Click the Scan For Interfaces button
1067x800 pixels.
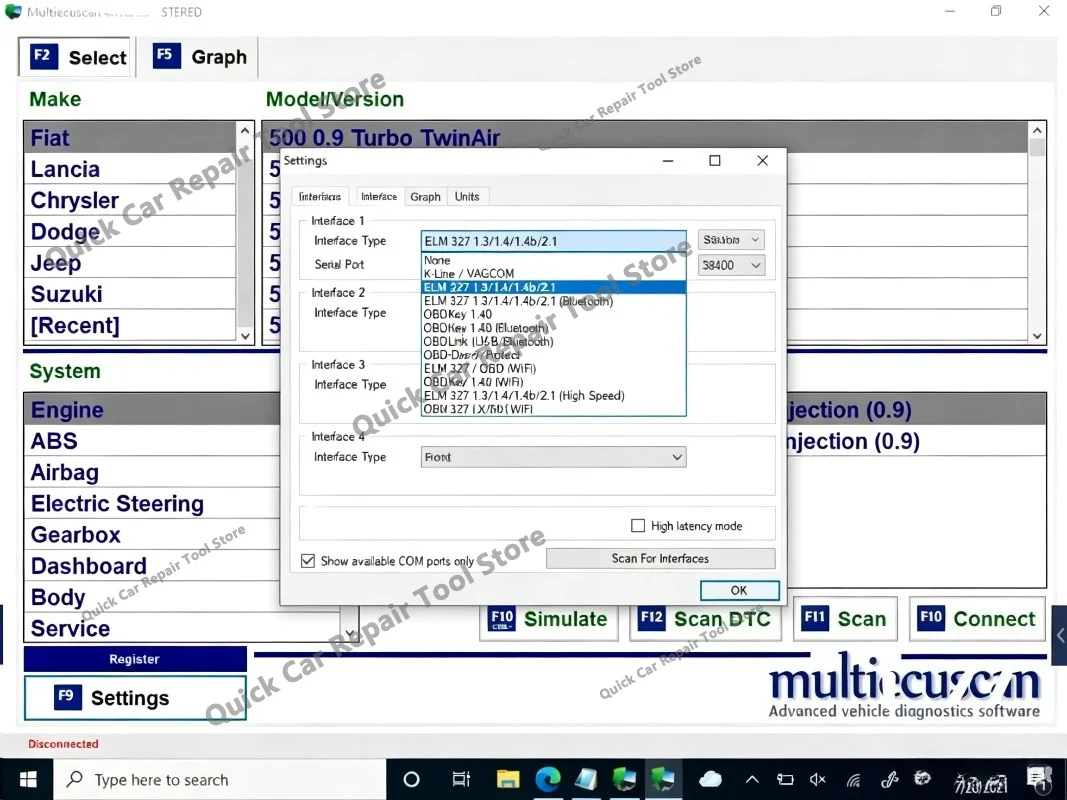tap(660, 559)
